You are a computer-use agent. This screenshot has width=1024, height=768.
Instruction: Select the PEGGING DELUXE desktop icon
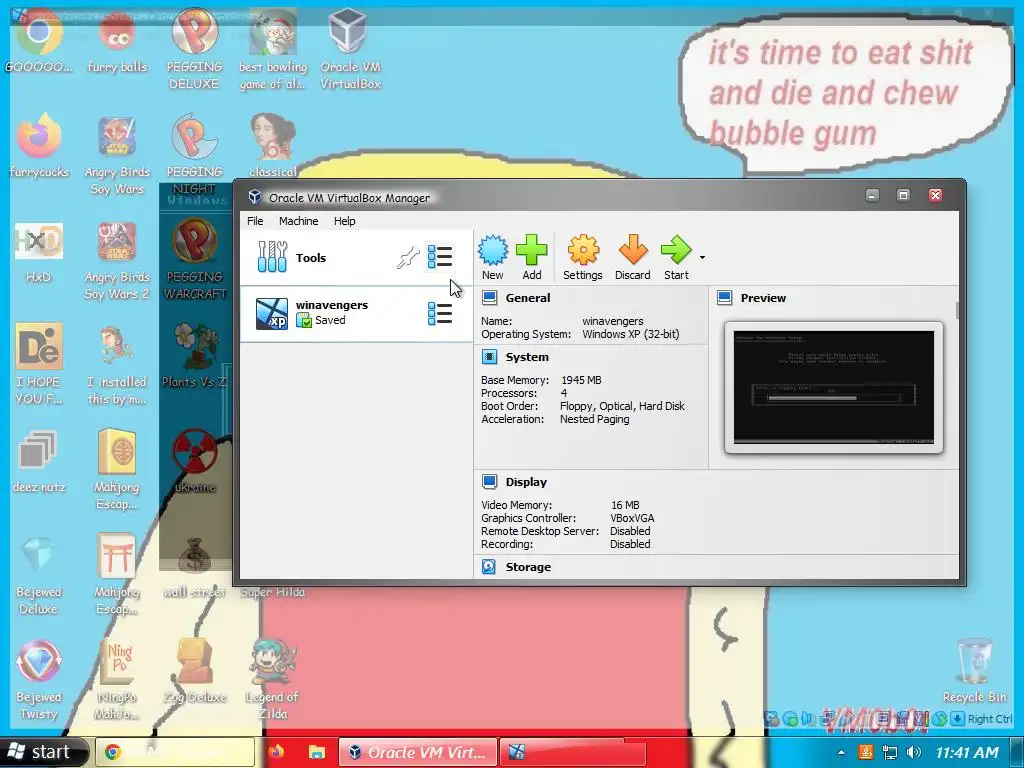click(x=195, y=51)
